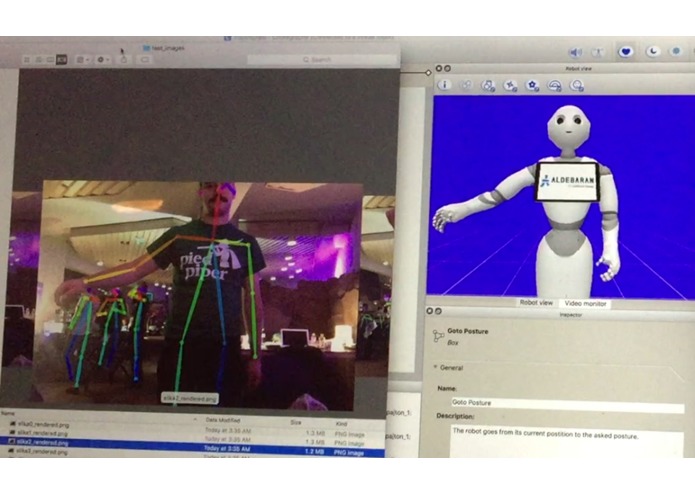Click the star-shaped Robot view toolbar icon
This screenshot has width=695, height=494.
(x=510, y=86)
